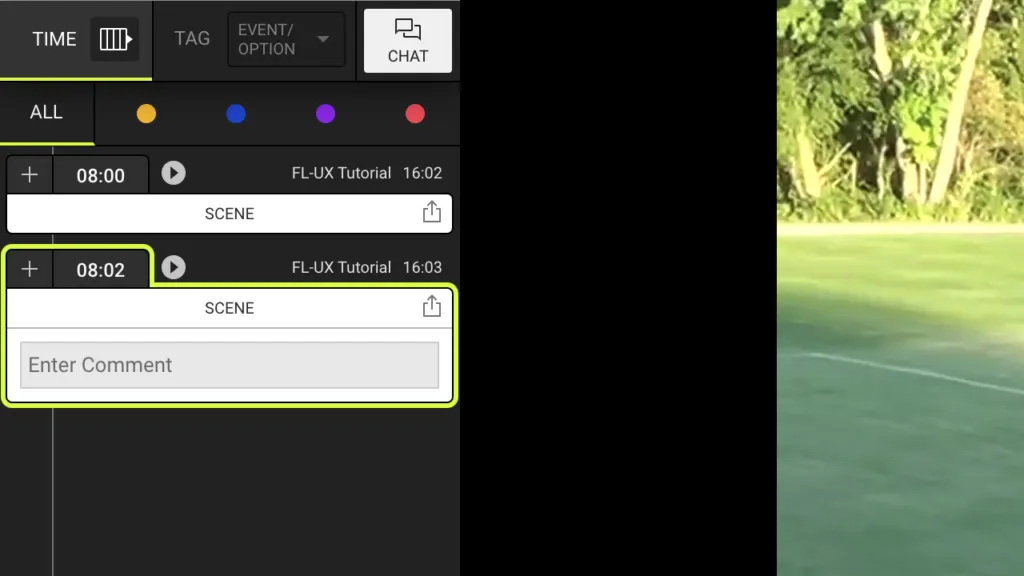The height and width of the screenshot is (576, 1024).
Task: Open the SCENE bar under 08:00
Action: pyautogui.click(x=229, y=214)
